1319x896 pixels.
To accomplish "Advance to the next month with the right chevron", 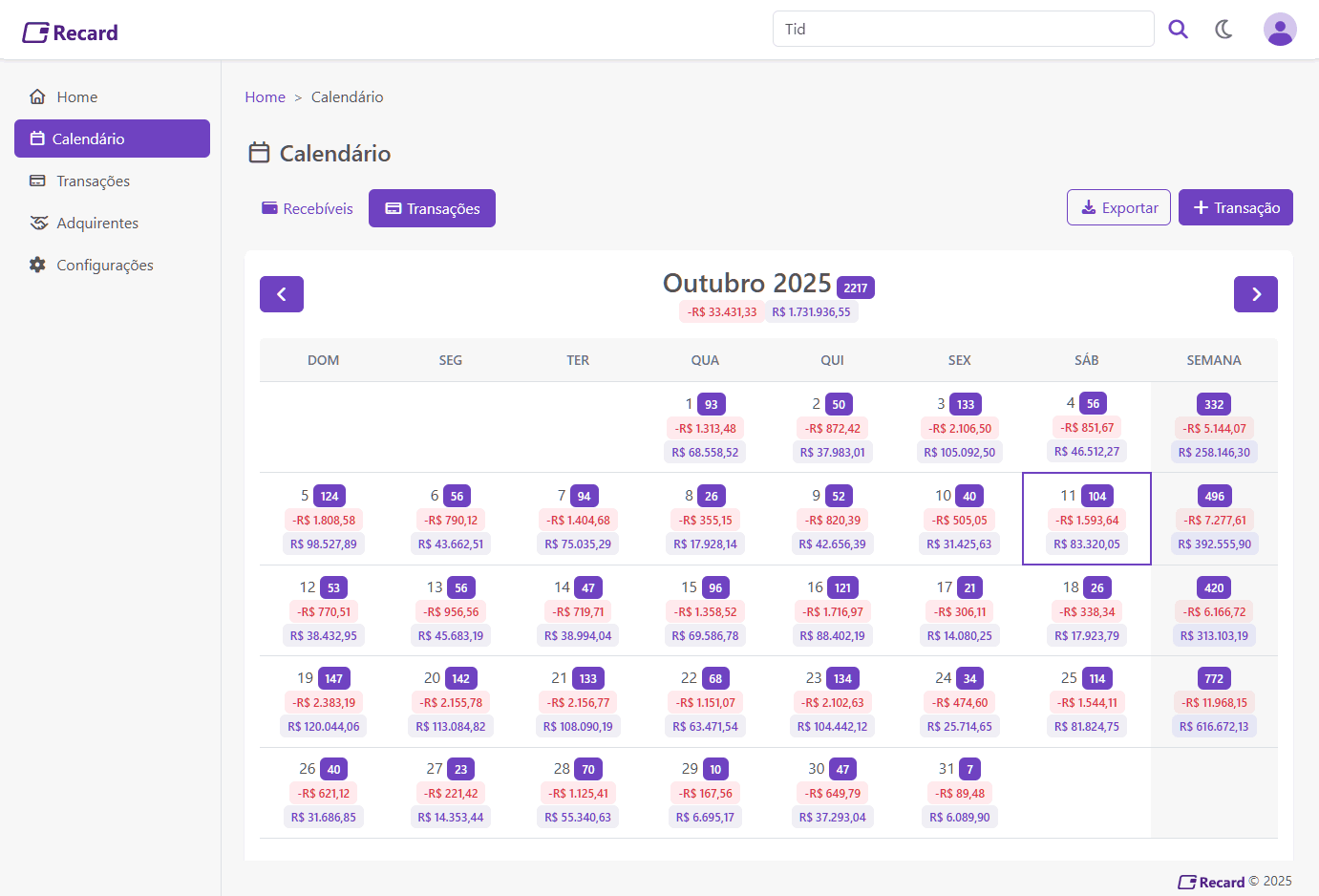I will pyautogui.click(x=1255, y=294).
